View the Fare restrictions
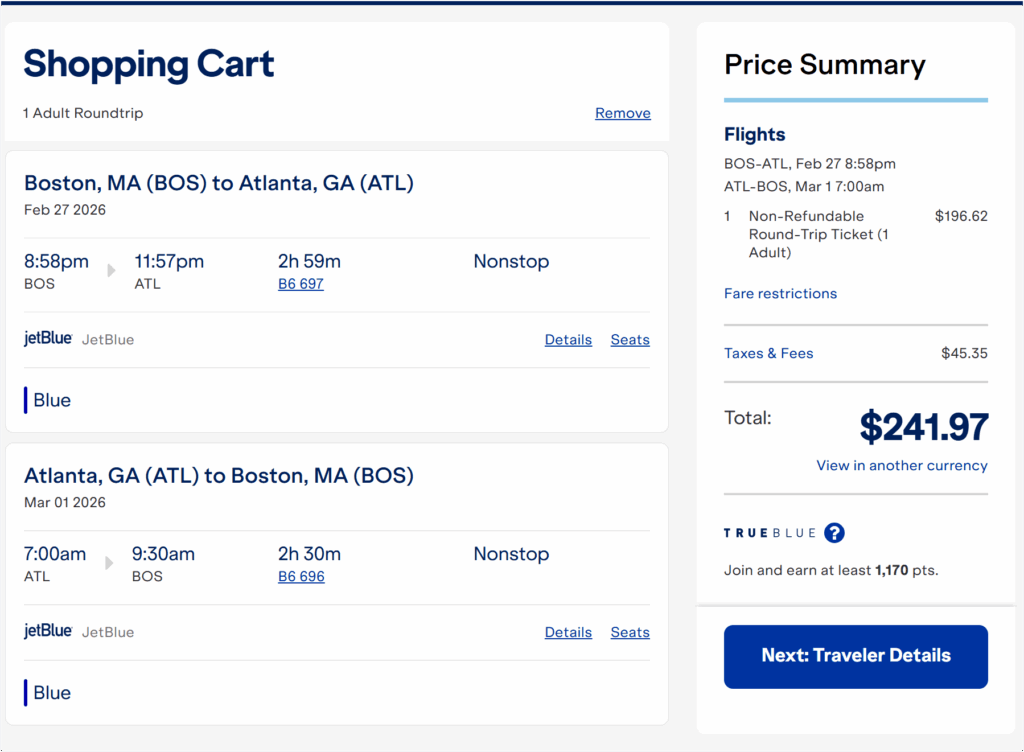The height and width of the screenshot is (752, 1024). (x=780, y=293)
